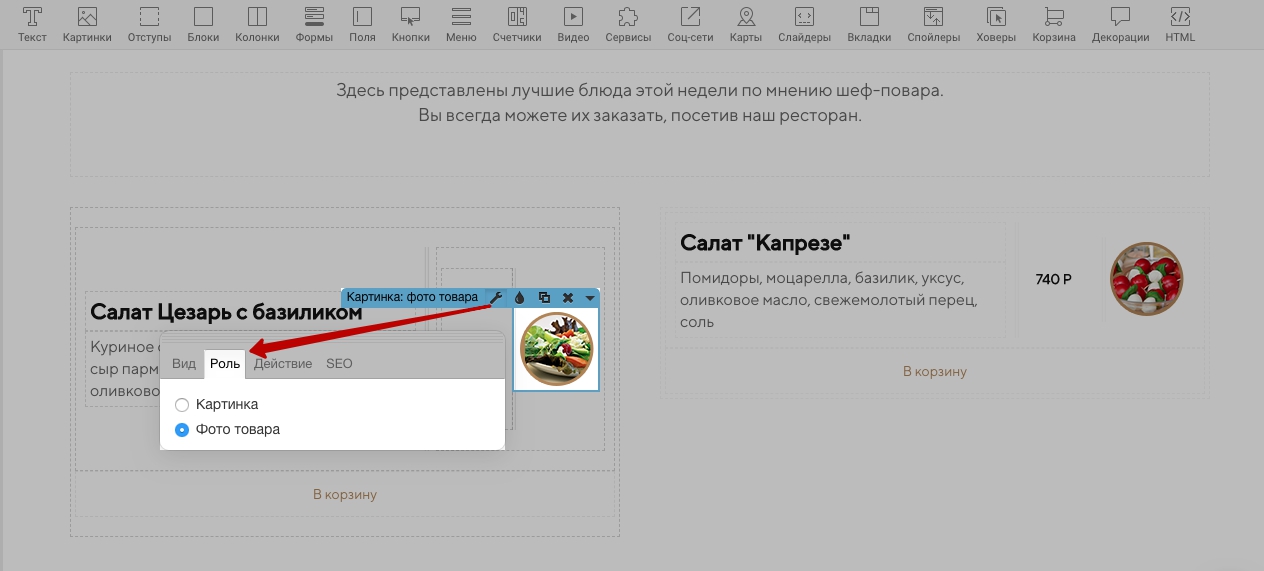Select the Текст tool icon
1264x571 pixels.
tap(32, 24)
